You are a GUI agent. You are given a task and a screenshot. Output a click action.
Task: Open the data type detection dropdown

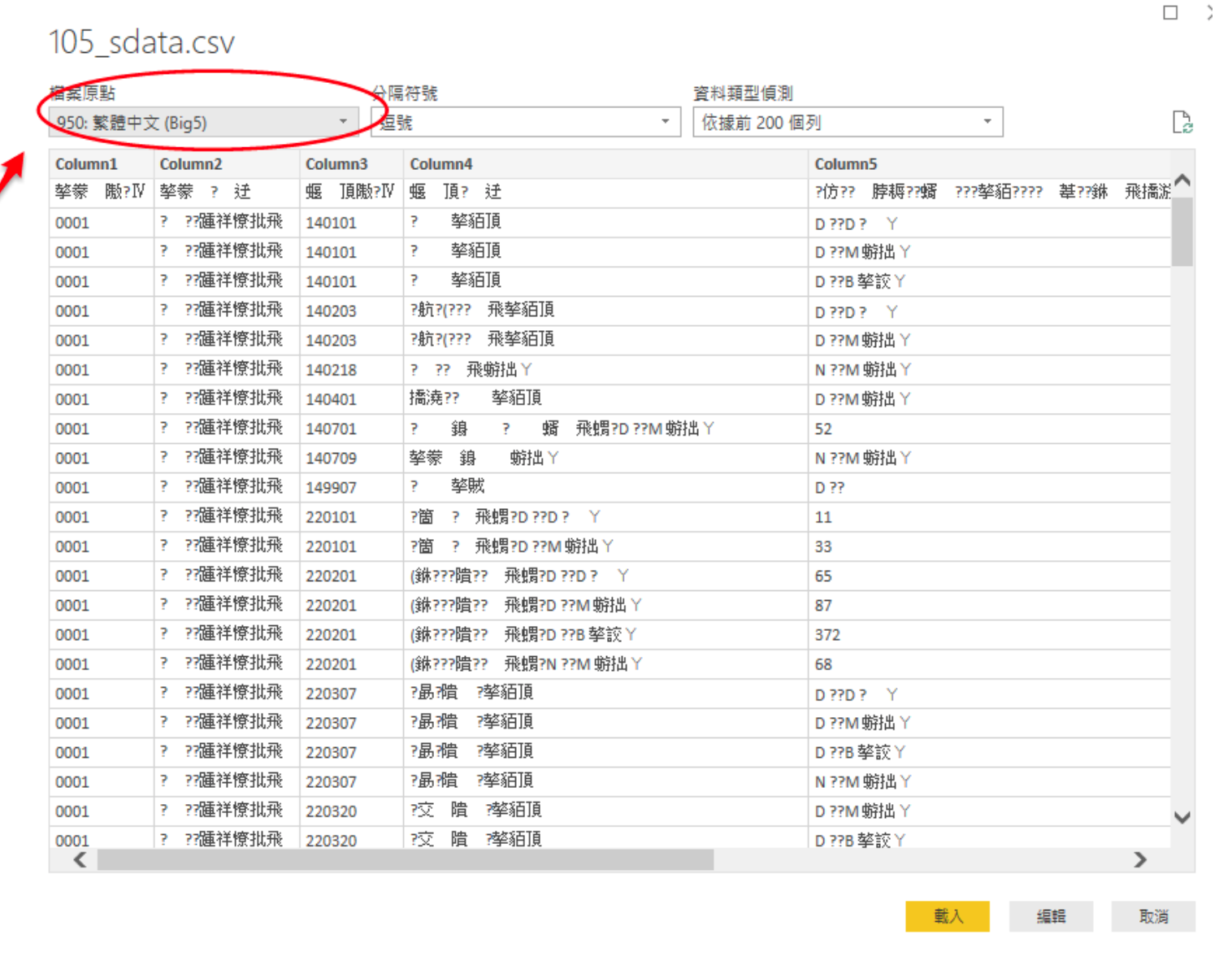pos(848,123)
